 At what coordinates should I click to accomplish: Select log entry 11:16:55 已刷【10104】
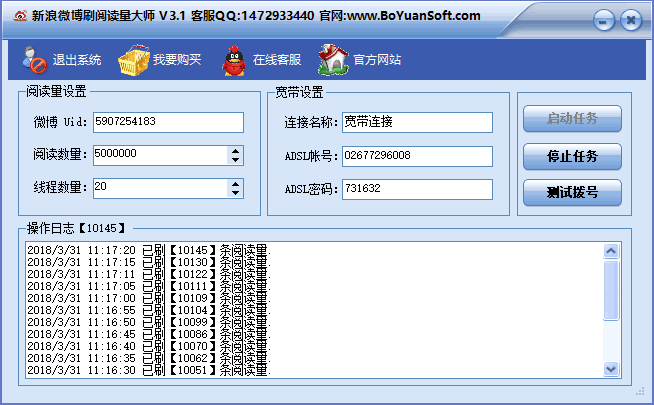click(149, 311)
